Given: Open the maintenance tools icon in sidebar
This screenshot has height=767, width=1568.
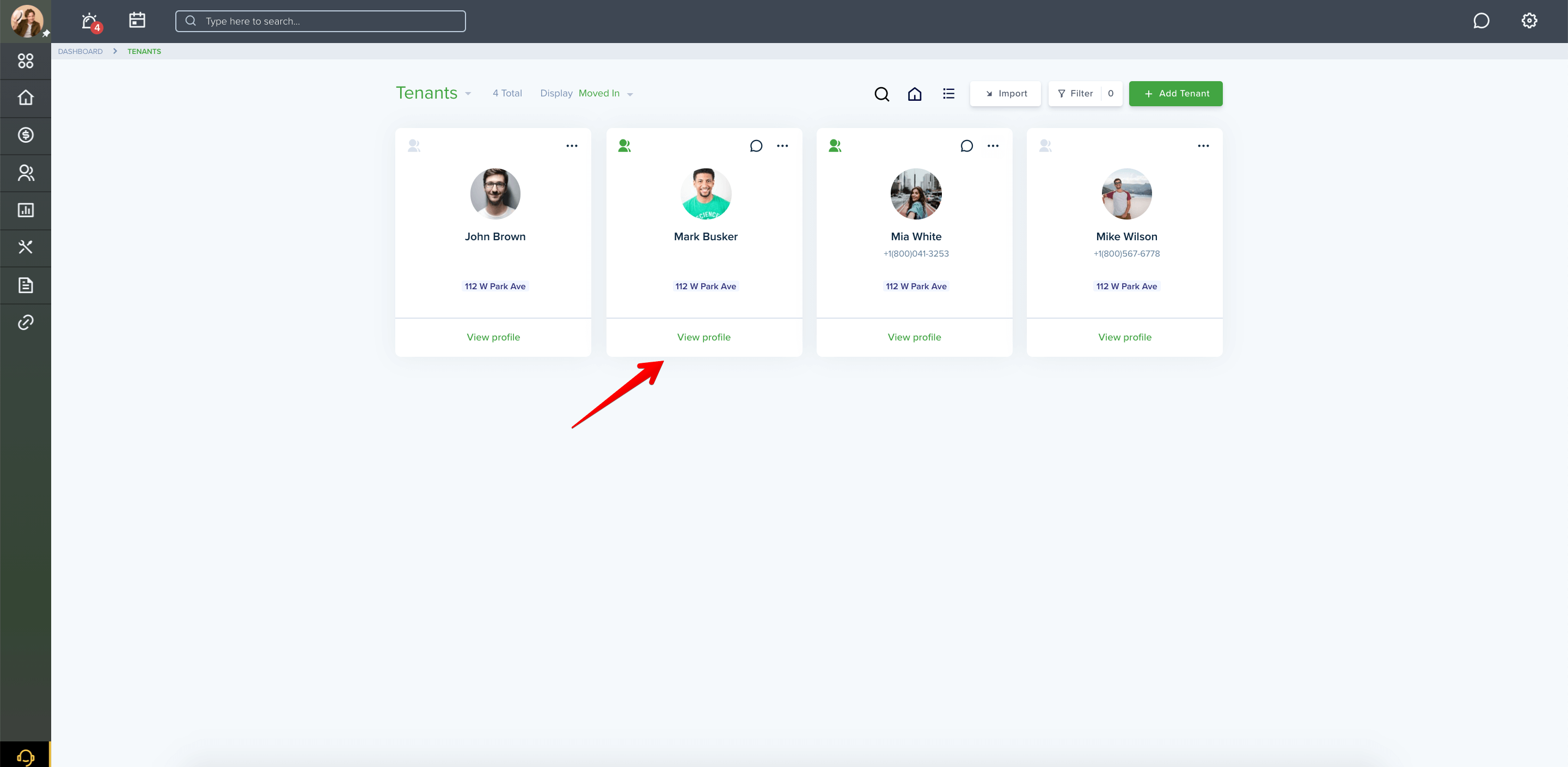Looking at the screenshot, I should click(x=26, y=247).
